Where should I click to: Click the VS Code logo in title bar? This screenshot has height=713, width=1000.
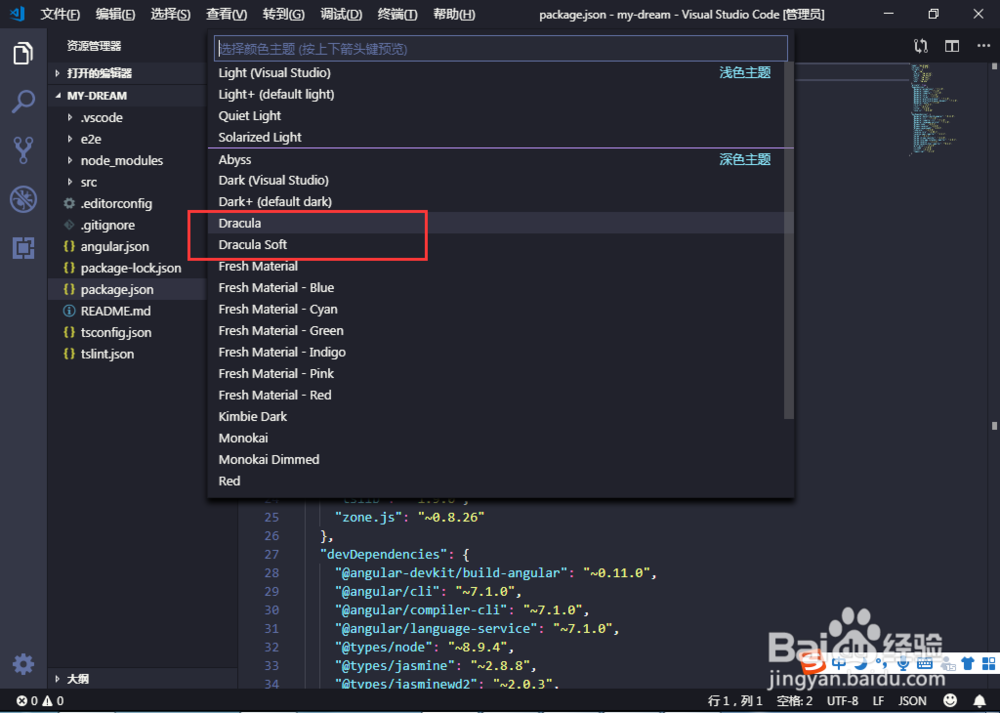(x=17, y=13)
